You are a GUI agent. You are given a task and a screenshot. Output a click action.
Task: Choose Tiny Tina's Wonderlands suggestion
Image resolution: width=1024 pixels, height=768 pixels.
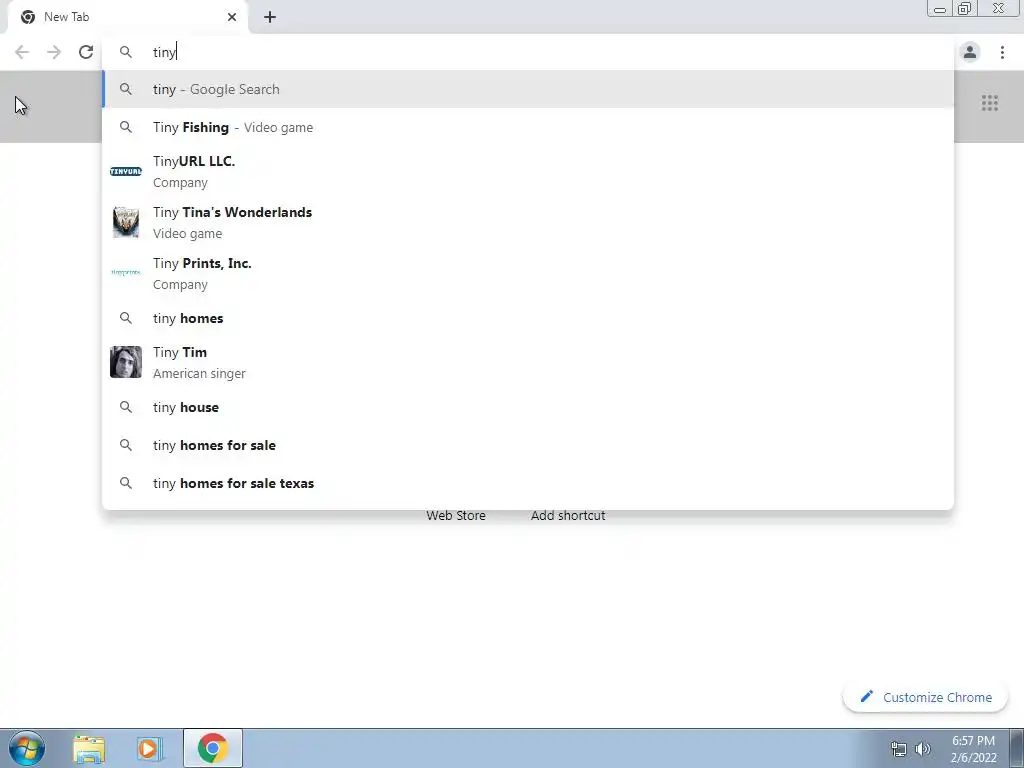(528, 222)
